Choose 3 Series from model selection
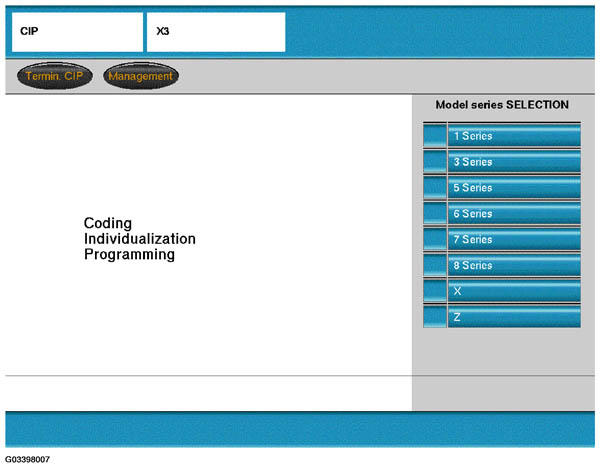 click(x=514, y=162)
